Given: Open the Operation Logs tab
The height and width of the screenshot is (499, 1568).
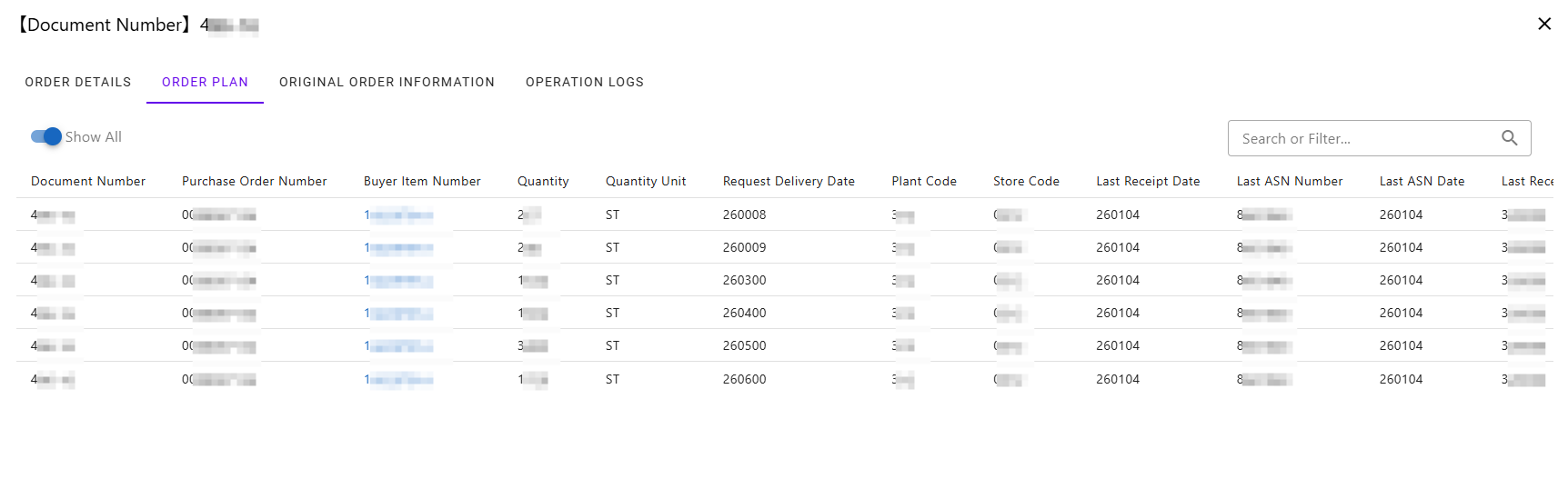Looking at the screenshot, I should coord(584,82).
